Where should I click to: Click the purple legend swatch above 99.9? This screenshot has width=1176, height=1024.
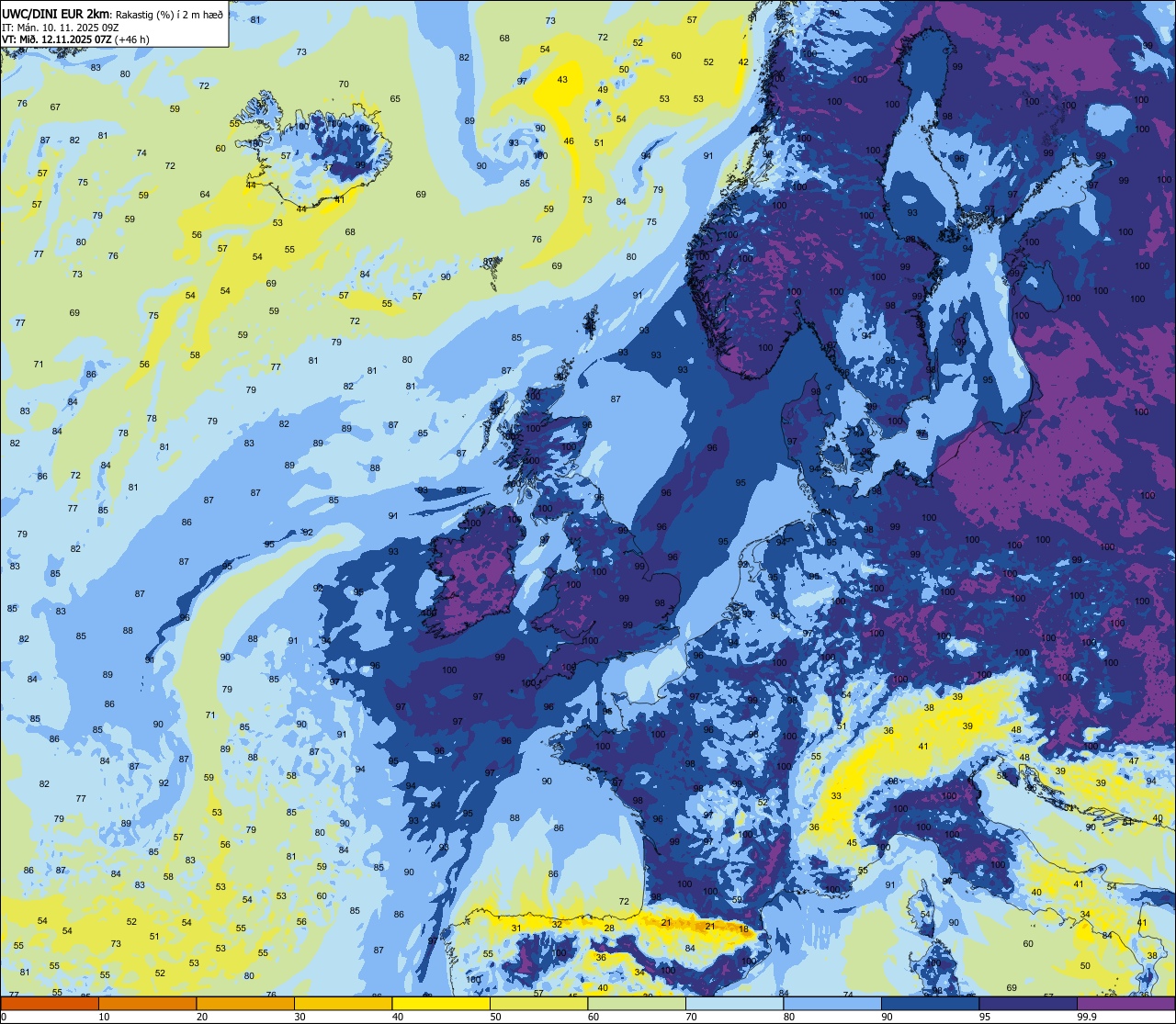click(1125, 1004)
